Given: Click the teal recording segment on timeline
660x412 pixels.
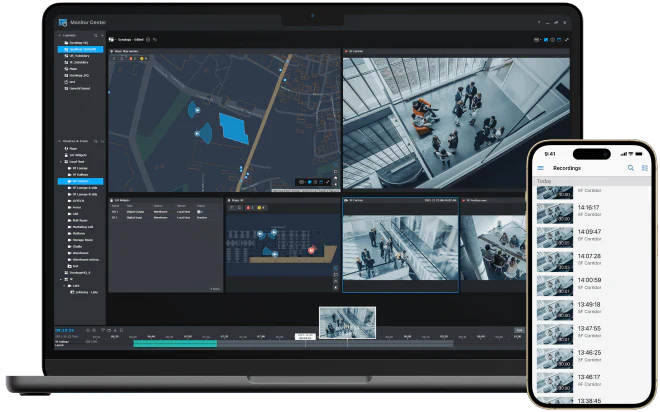Looking at the screenshot, I should (175, 344).
